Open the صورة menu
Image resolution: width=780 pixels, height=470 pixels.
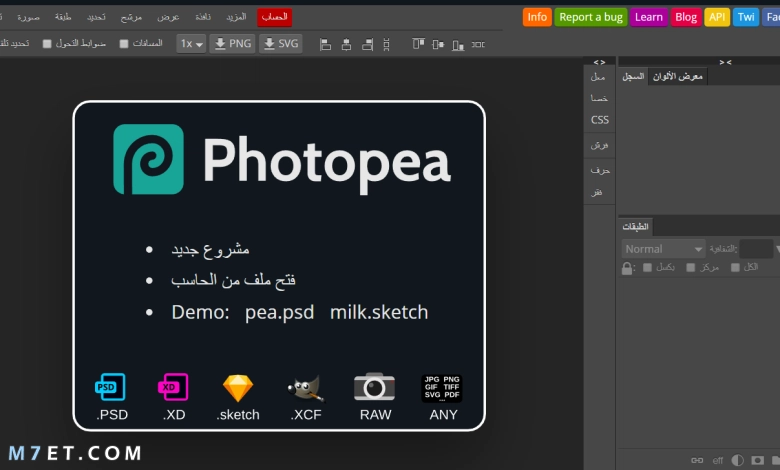pos(28,17)
